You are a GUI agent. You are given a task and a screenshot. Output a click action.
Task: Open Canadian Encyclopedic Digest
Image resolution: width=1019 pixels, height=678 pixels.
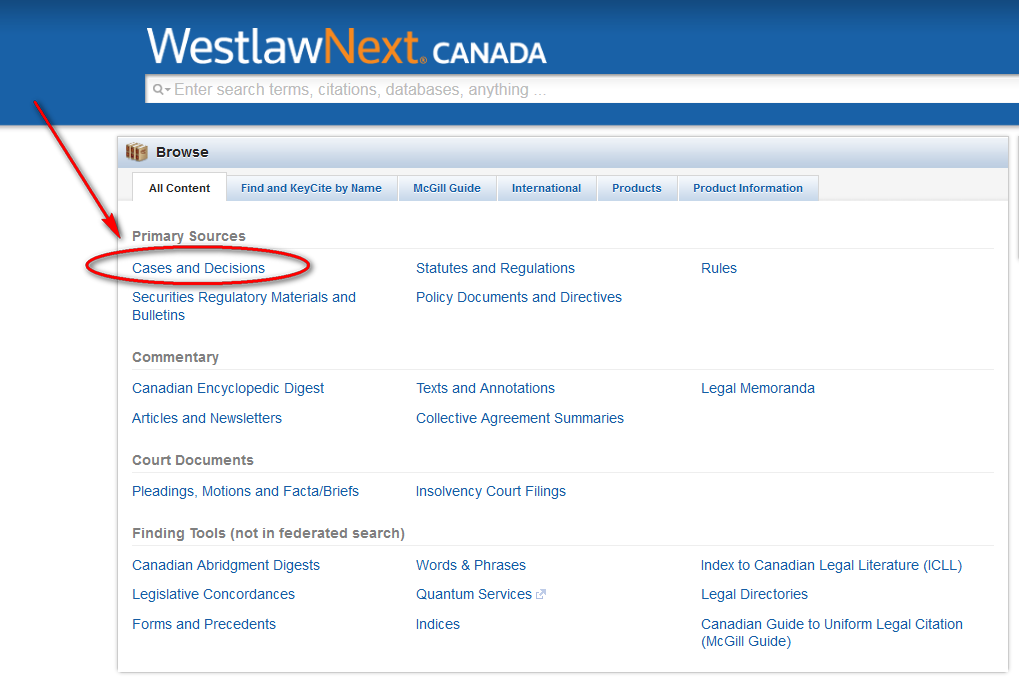click(228, 388)
